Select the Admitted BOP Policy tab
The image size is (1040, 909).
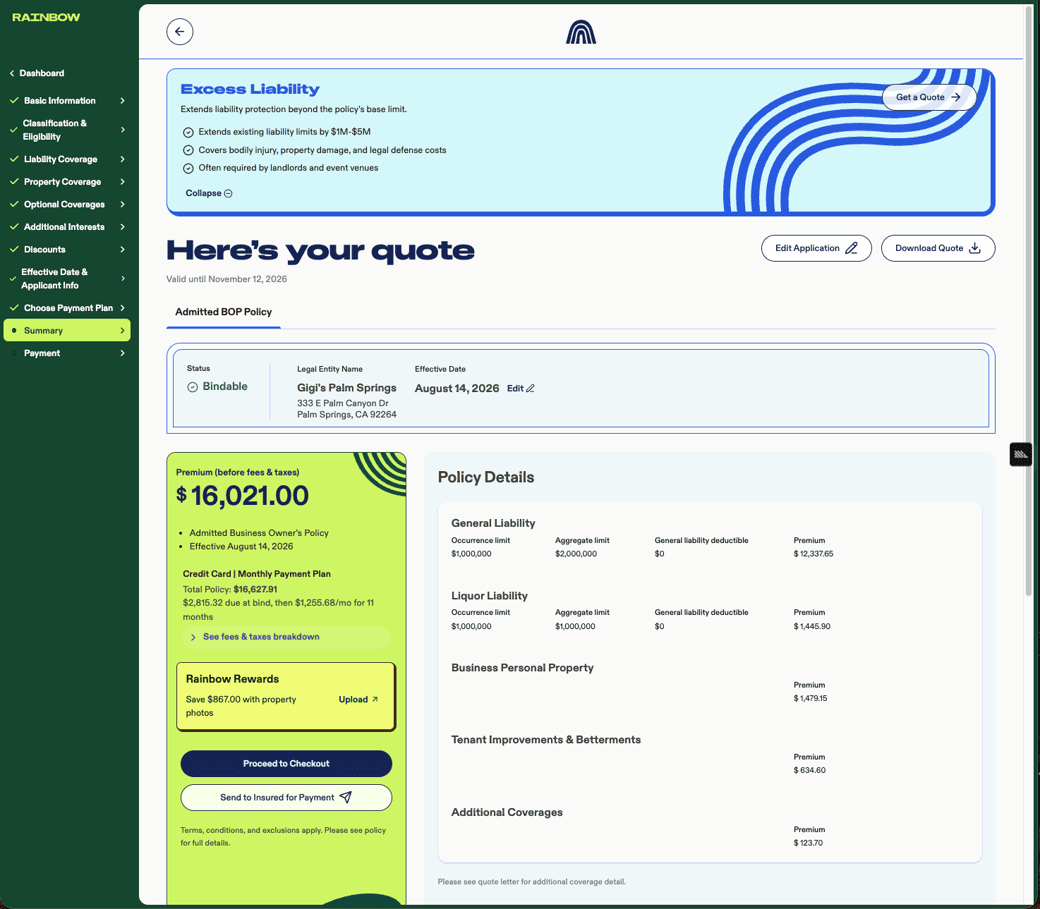pyautogui.click(x=224, y=312)
